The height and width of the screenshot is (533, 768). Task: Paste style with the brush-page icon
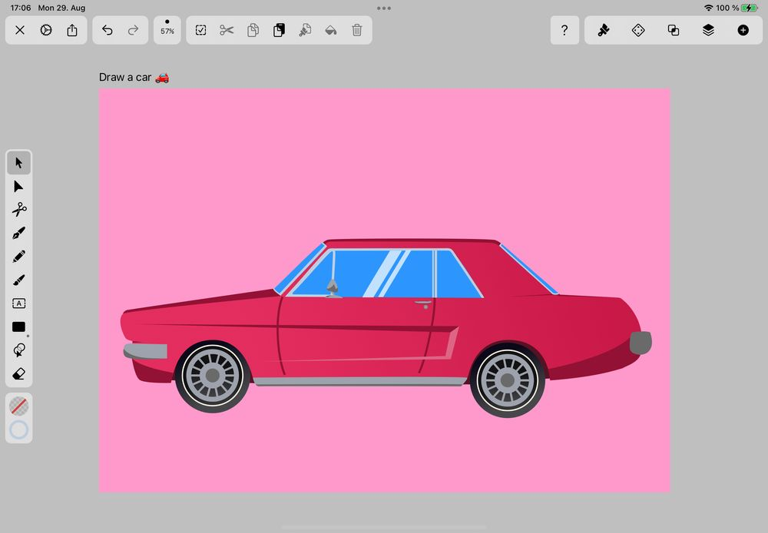point(305,30)
